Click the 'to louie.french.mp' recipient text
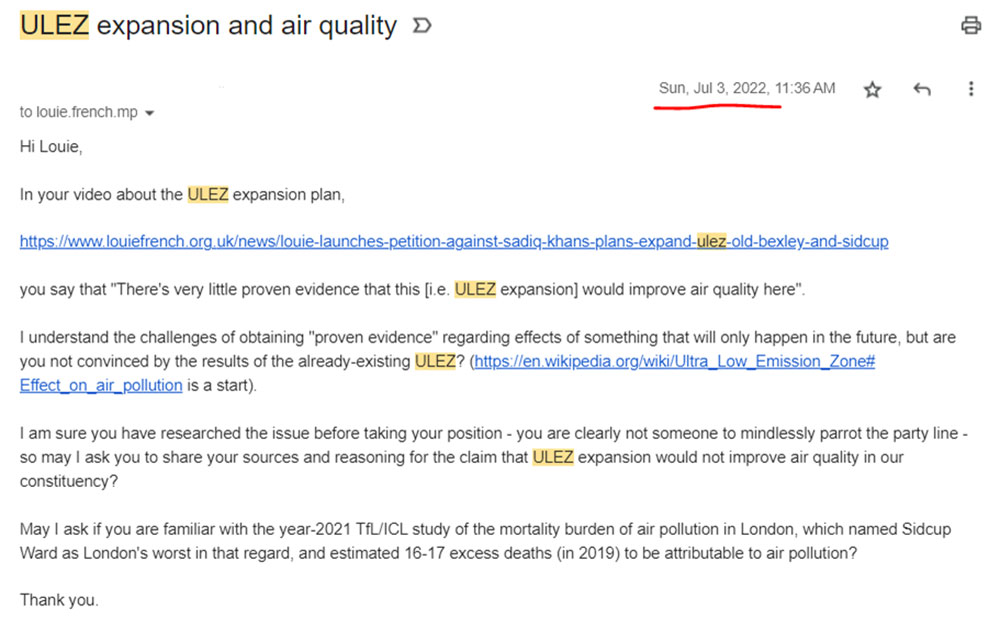This screenshot has height=620, width=1000. click(x=79, y=113)
